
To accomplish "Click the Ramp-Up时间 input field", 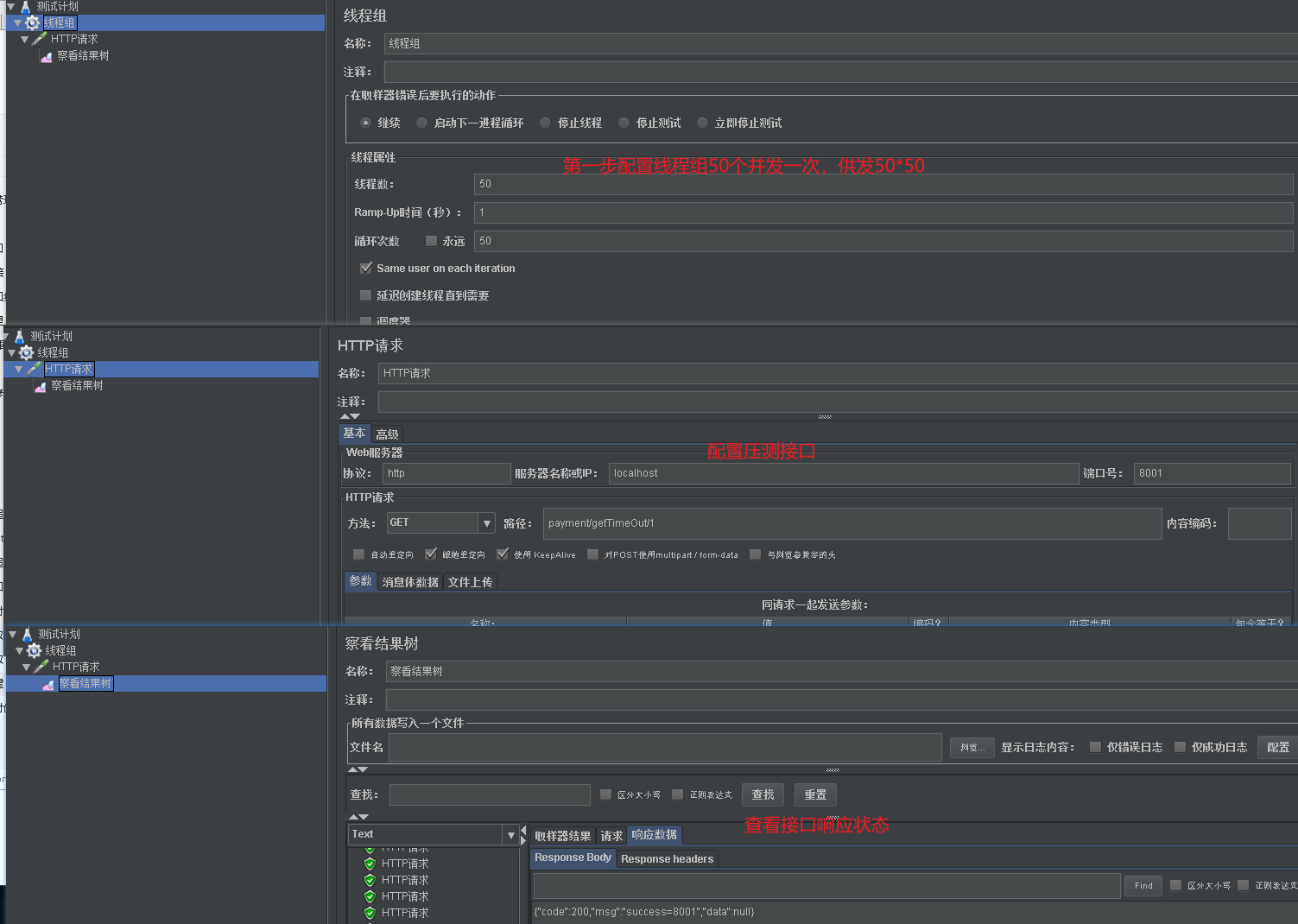I will click(883, 212).
